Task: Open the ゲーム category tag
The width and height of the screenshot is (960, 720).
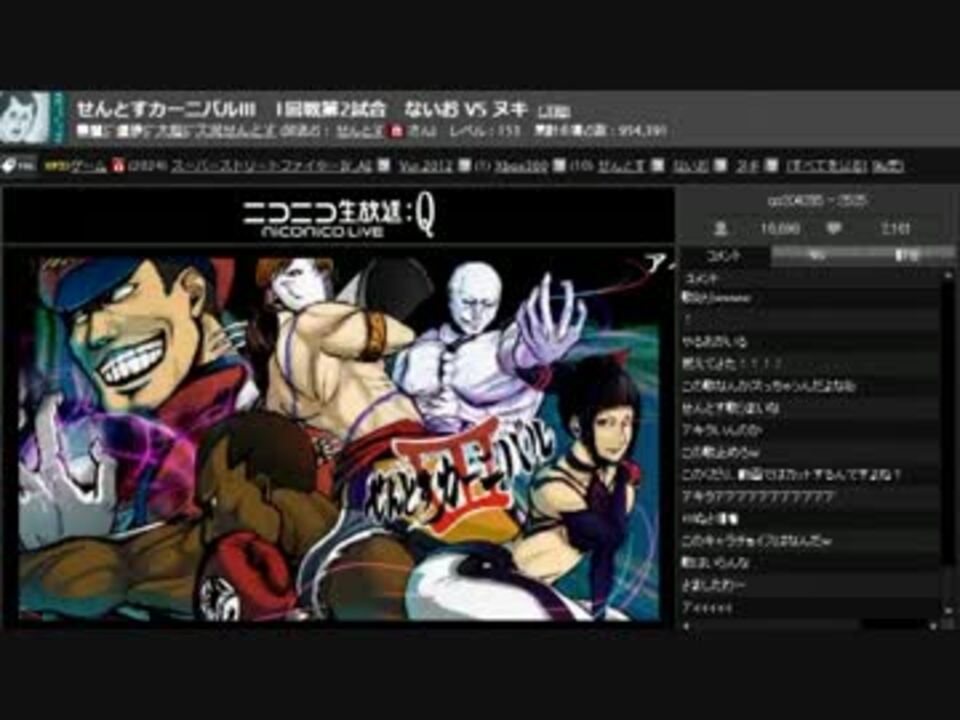Action: pos(89,166)
